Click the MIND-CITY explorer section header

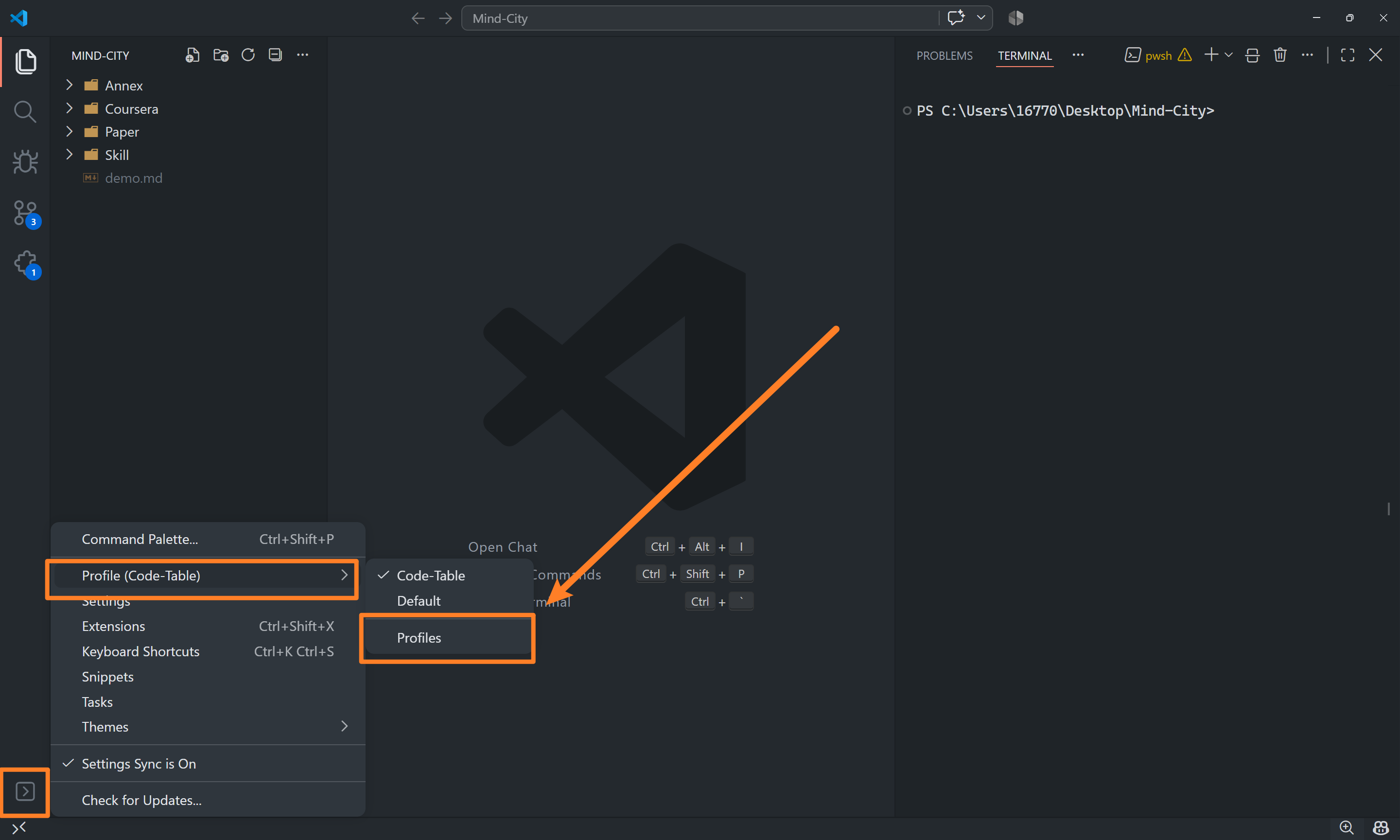click(100, 55)
